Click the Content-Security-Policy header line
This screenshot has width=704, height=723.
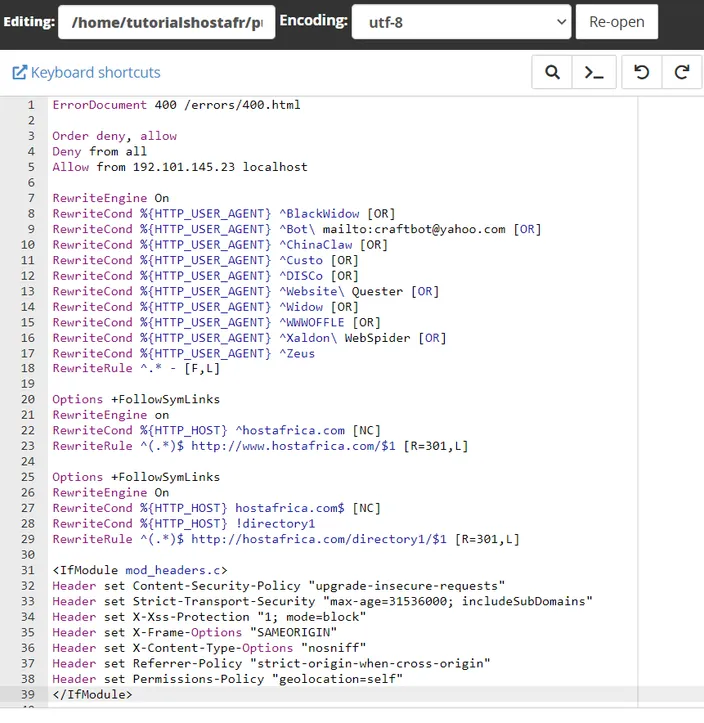[278, 586]
